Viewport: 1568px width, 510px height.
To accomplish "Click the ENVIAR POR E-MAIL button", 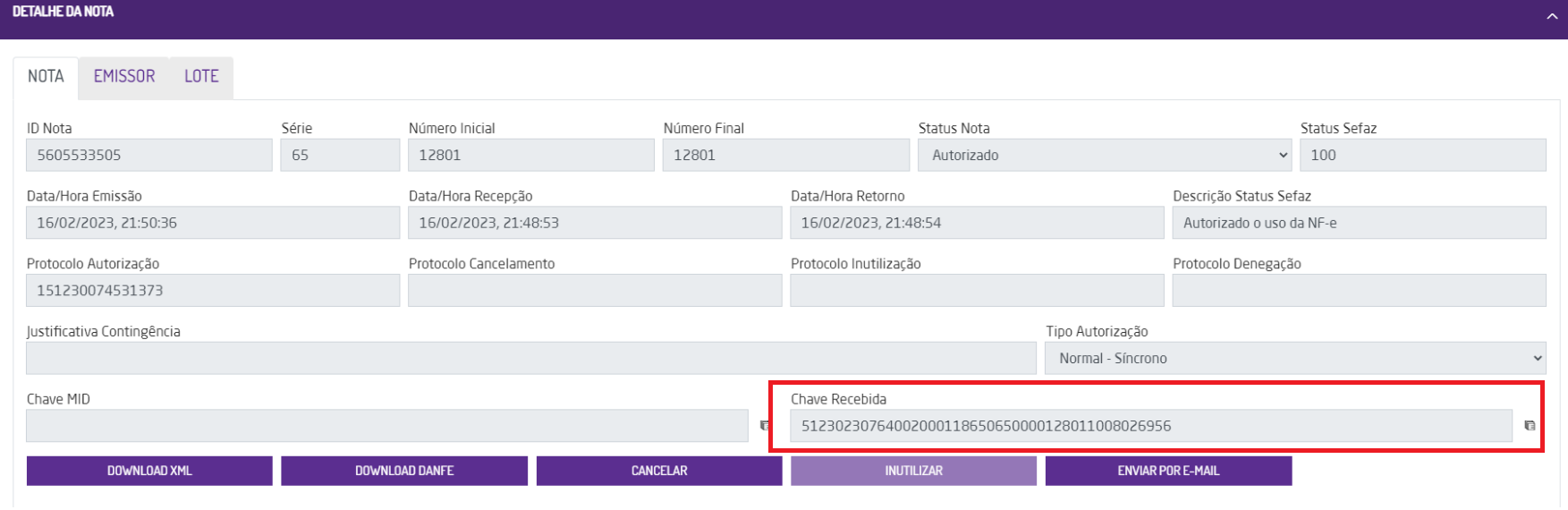I will tap(1168, 471).
